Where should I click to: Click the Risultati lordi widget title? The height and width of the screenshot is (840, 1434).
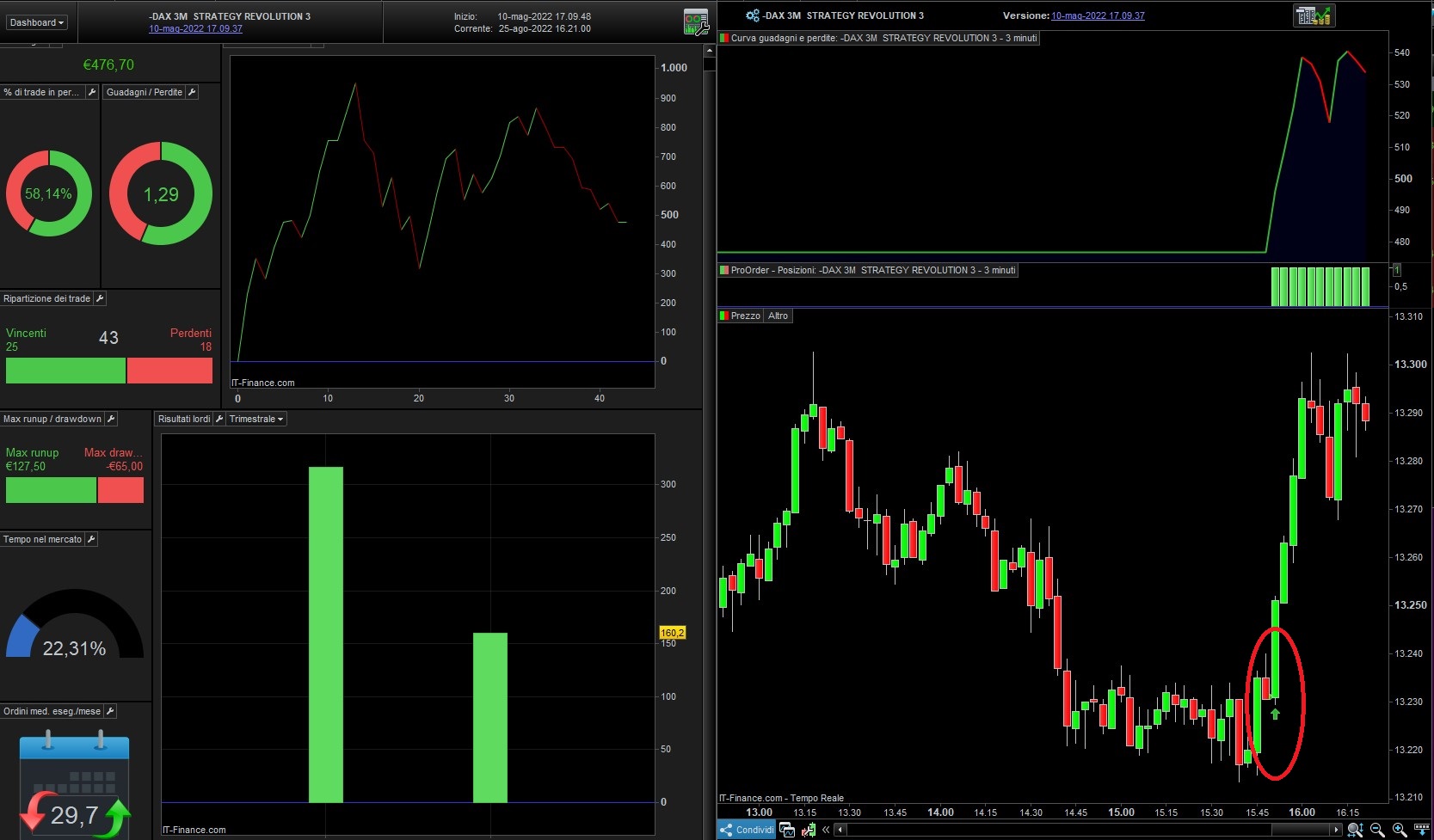[184, 419]
